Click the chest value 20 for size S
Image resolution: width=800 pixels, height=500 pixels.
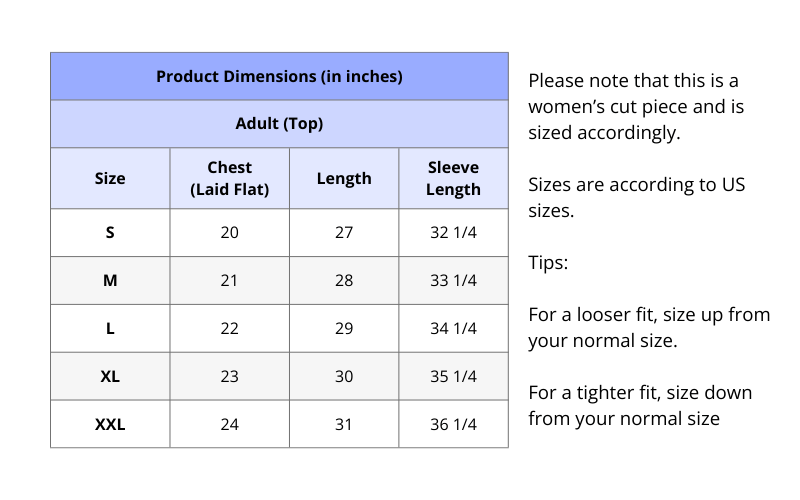[x=229, y=233]
